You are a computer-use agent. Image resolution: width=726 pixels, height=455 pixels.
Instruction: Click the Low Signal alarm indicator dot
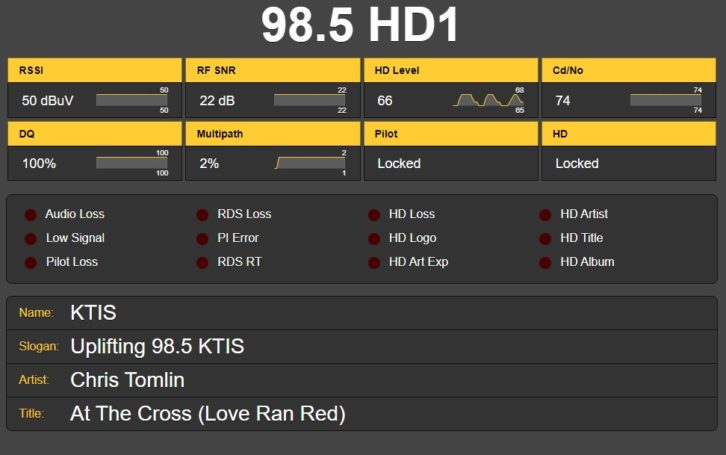tap(31, 239)
